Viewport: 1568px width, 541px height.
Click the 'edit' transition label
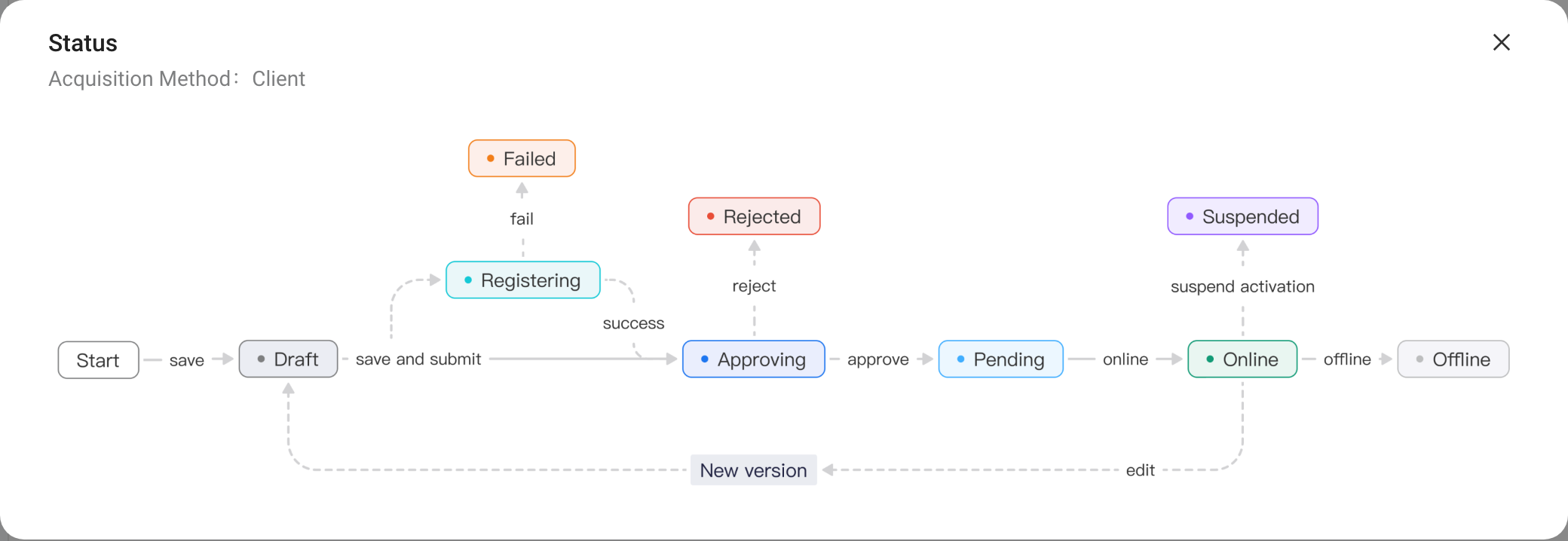1141,470
